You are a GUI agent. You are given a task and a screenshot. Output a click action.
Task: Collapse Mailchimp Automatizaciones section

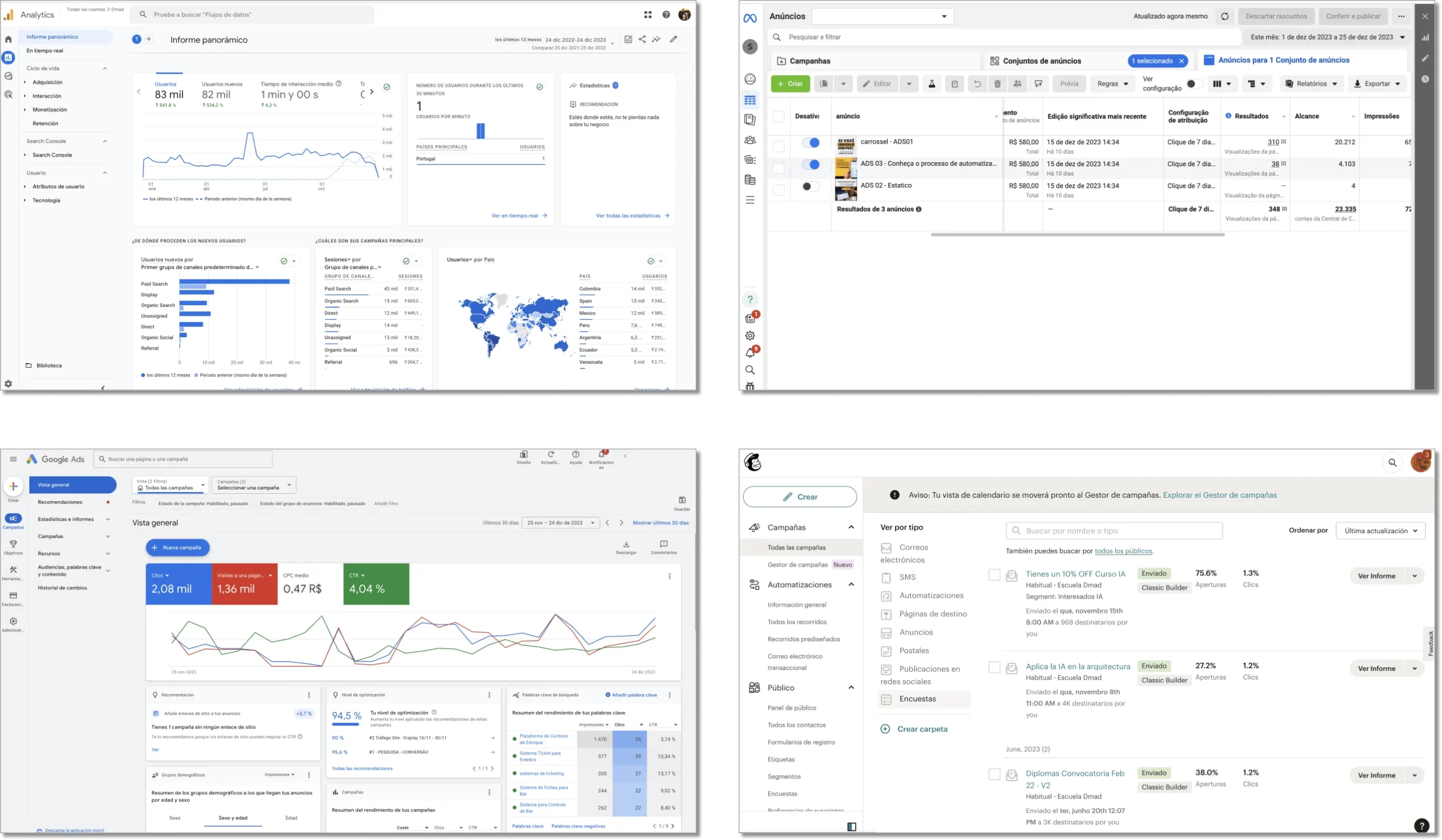coord(851,584)
